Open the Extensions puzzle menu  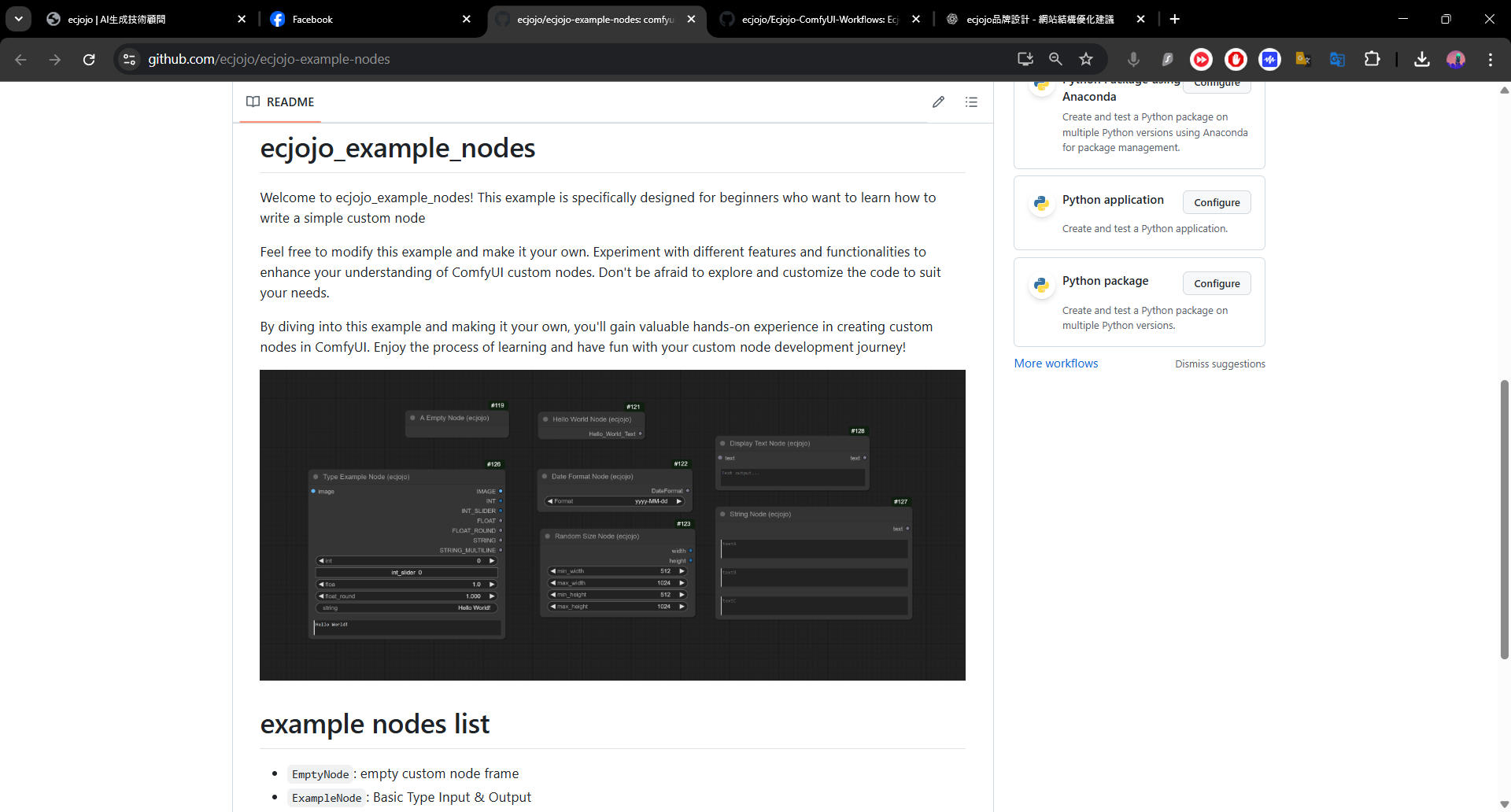click(1372, 59)
